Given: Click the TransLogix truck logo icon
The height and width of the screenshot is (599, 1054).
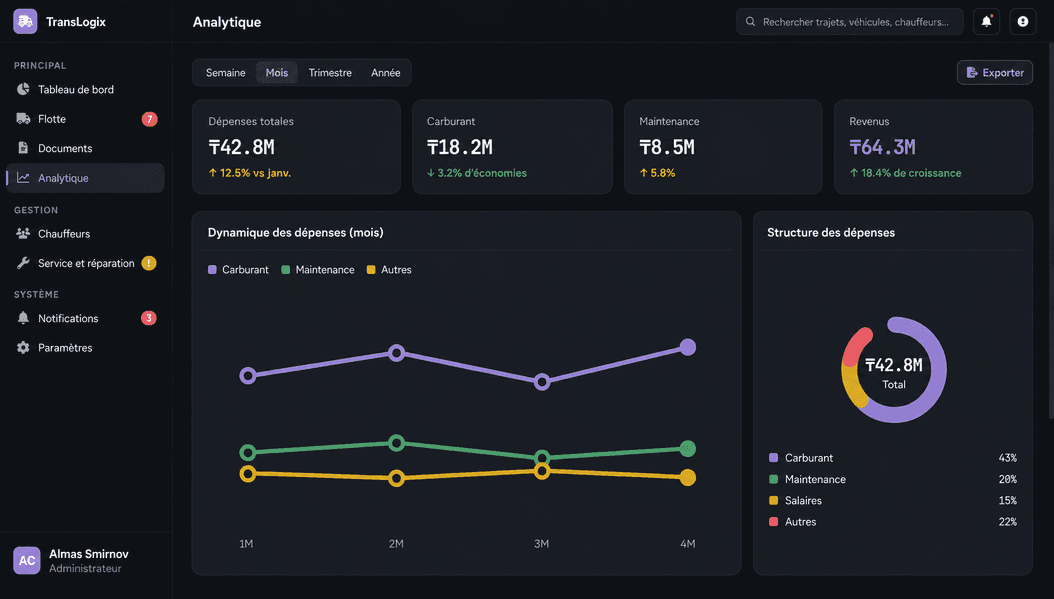Looking at the screenshot, I should (25, 22).
